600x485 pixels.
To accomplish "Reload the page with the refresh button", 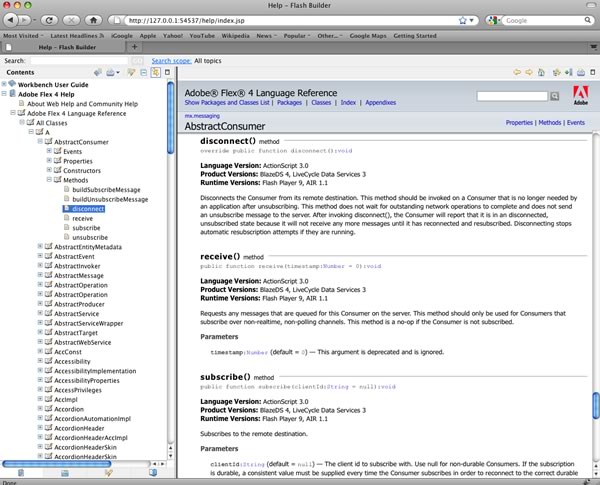I will (49, 20).
